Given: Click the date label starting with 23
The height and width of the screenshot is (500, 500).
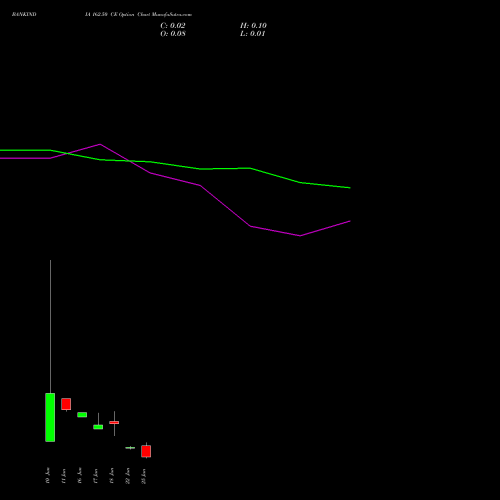Looking at the screenshot, I should tap(144, 476).
